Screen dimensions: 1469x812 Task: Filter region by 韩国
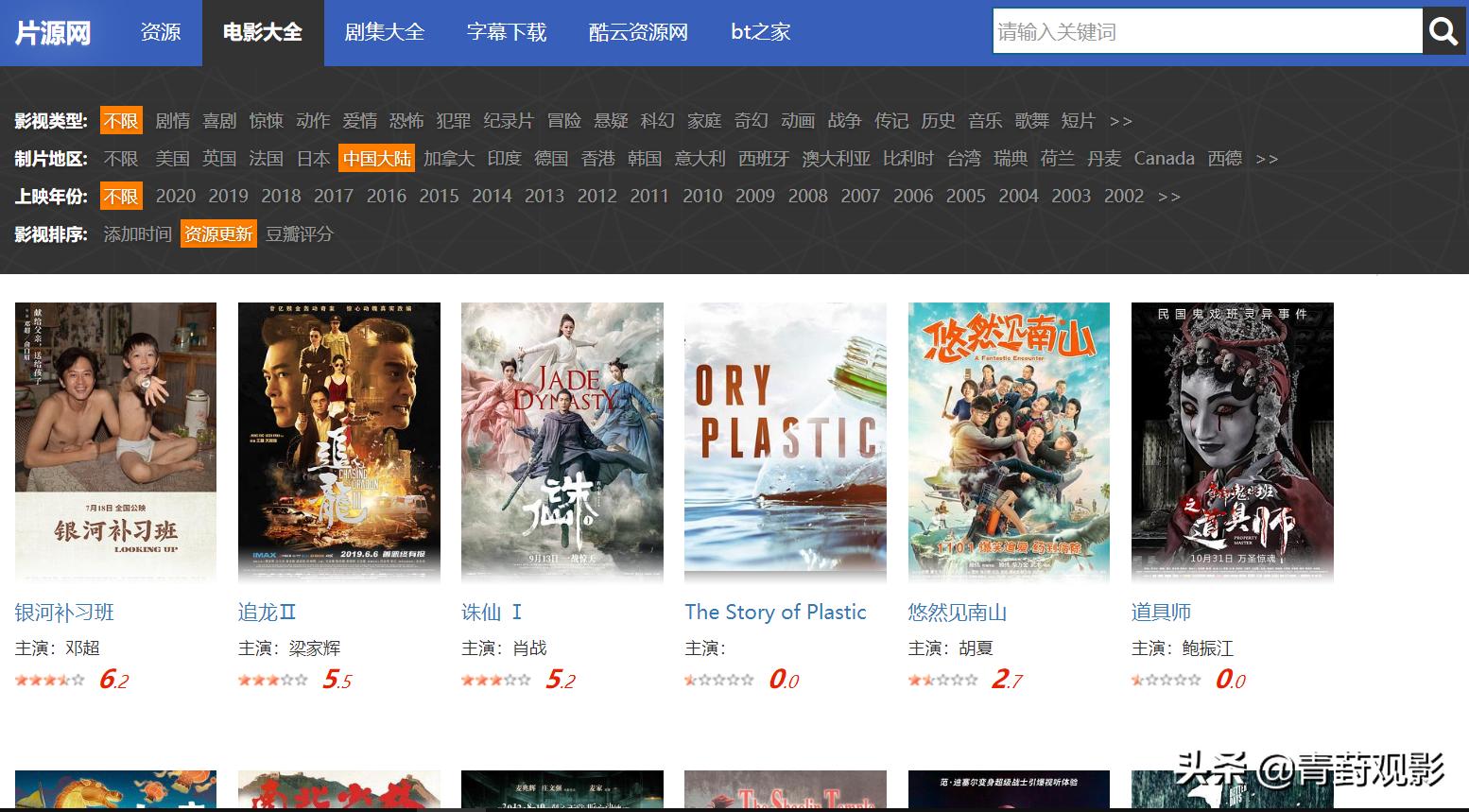tap(645, 159)
